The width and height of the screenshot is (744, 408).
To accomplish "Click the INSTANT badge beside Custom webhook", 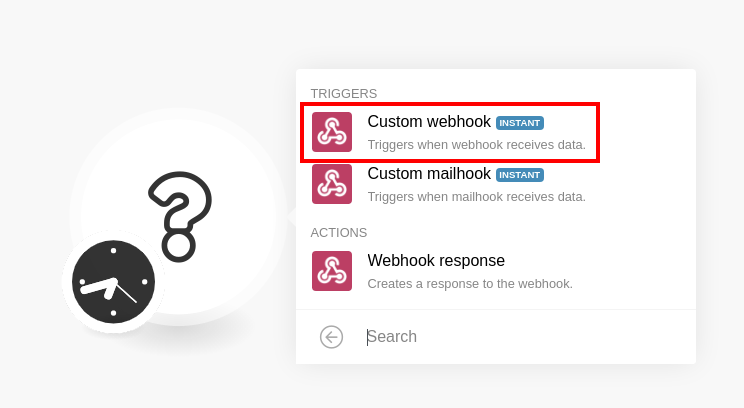I will 520,123.
